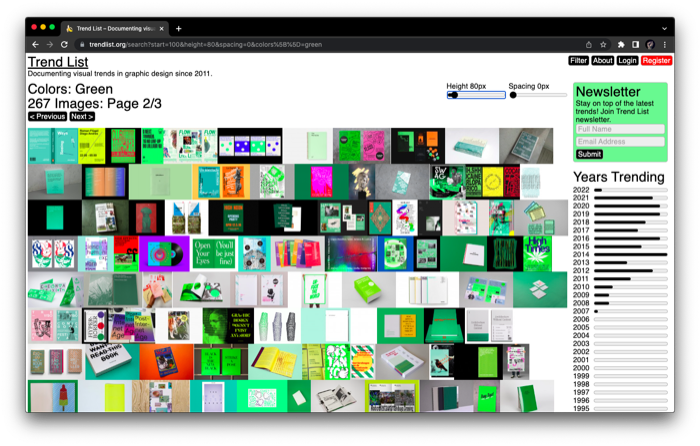The height and width of the screenshot is (446, 700).
Task: Toggle the browser side panel icon
Action: [635, 45]
